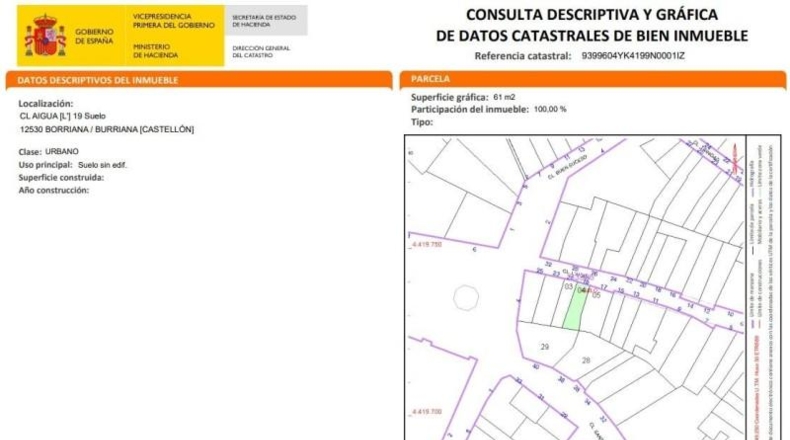Click the 'Superficie gráfica:' label
Viewport: 790px width, 440px height.
coord(449,97)
